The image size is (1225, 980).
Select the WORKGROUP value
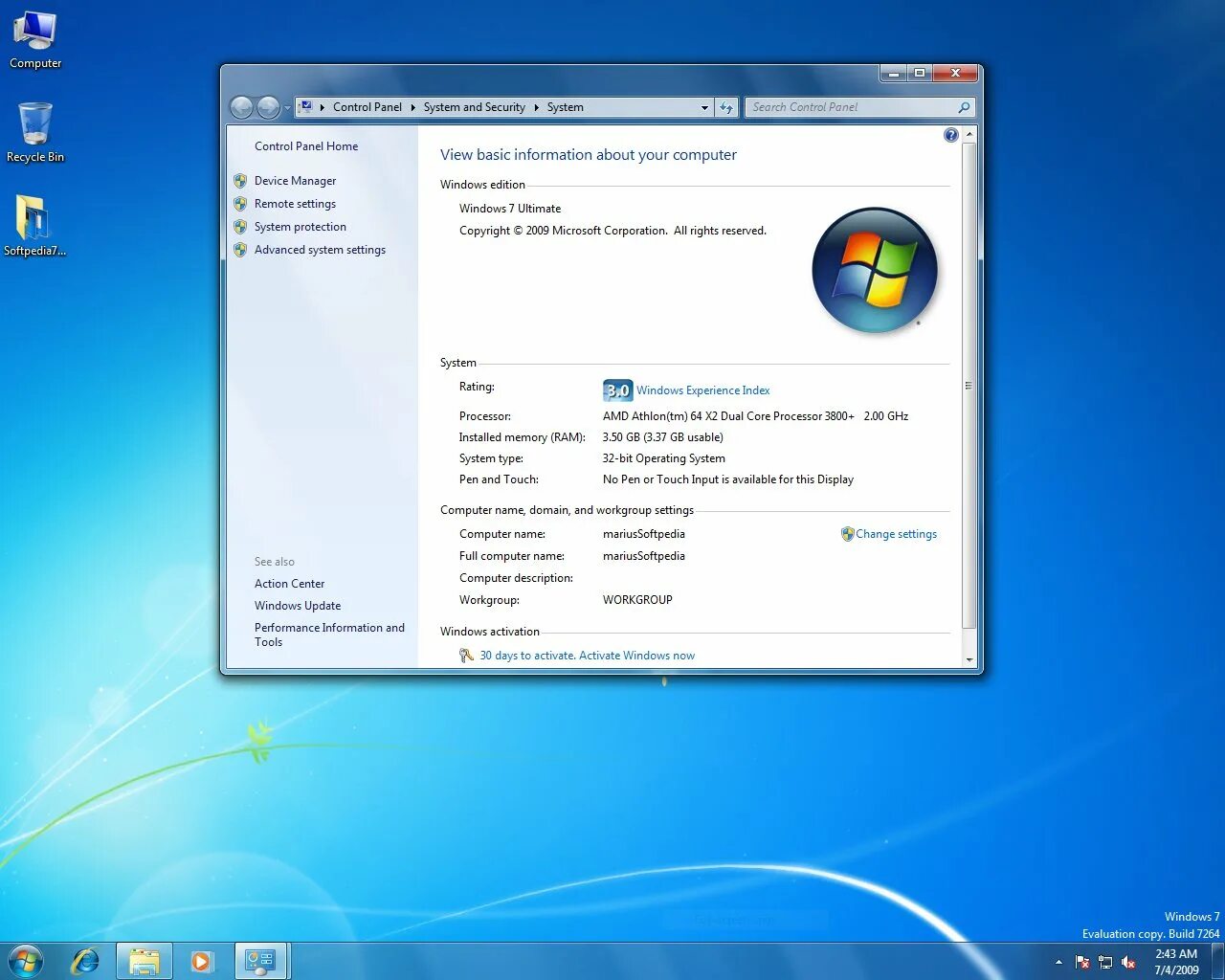pyautogui.click(x=637, y=600)
